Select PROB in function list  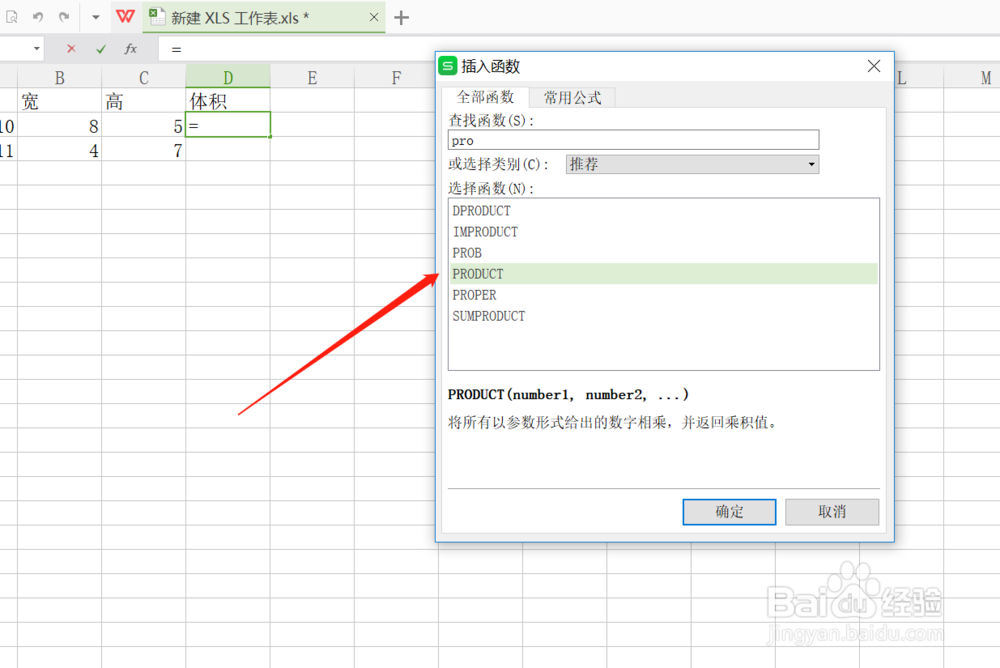coord(663,253)
